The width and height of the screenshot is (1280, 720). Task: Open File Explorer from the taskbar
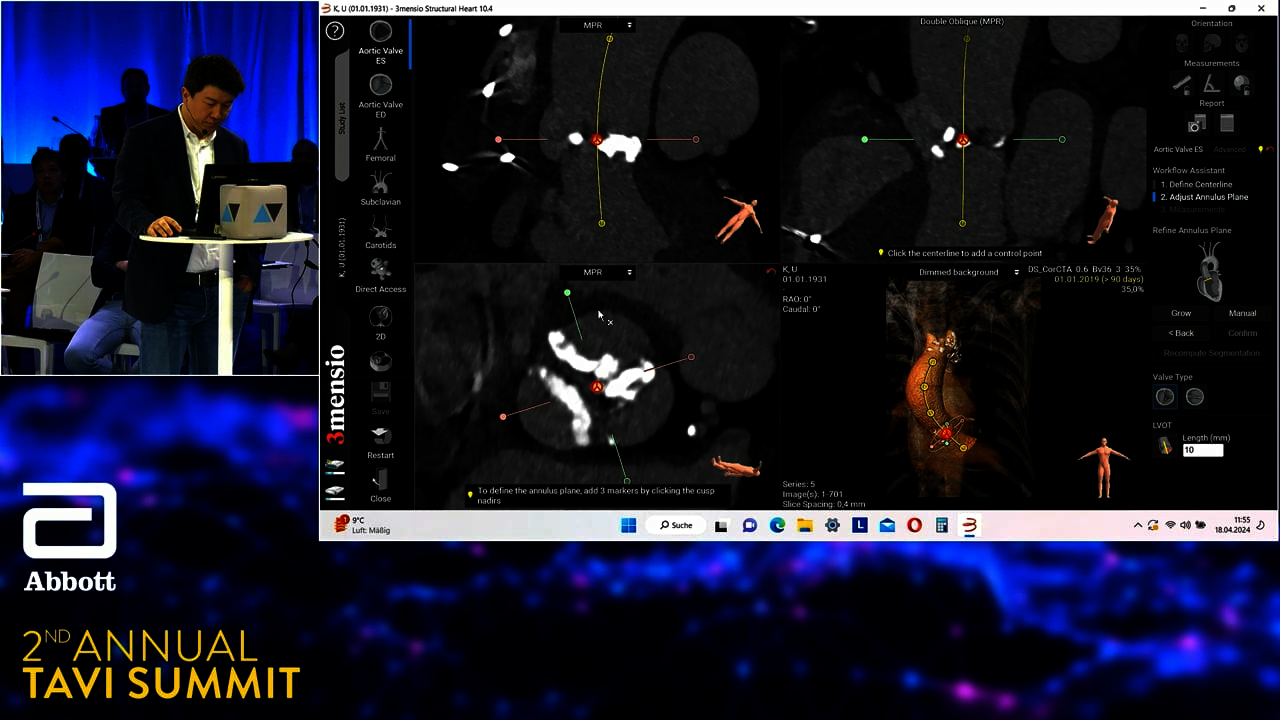pyautogui.click(x=804, y=525)
